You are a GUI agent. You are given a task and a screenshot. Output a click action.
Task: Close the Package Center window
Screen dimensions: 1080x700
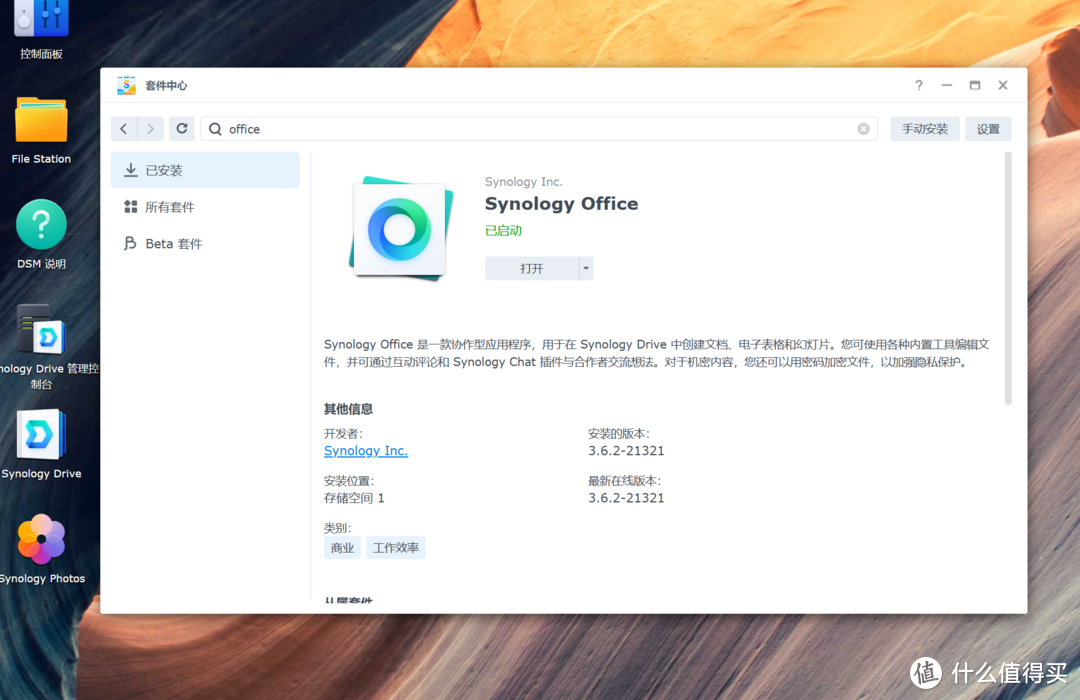[x=1003, y=85]
